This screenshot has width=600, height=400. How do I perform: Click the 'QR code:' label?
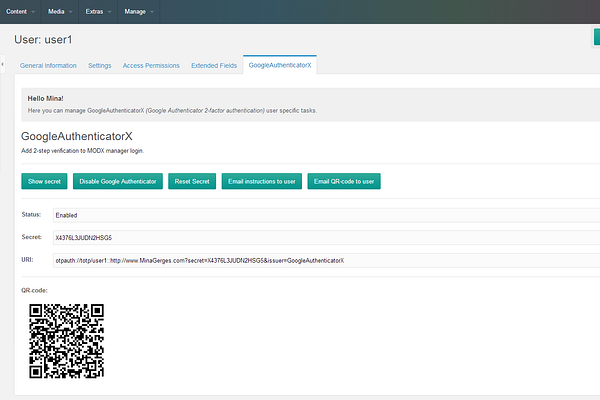[34, 291]
